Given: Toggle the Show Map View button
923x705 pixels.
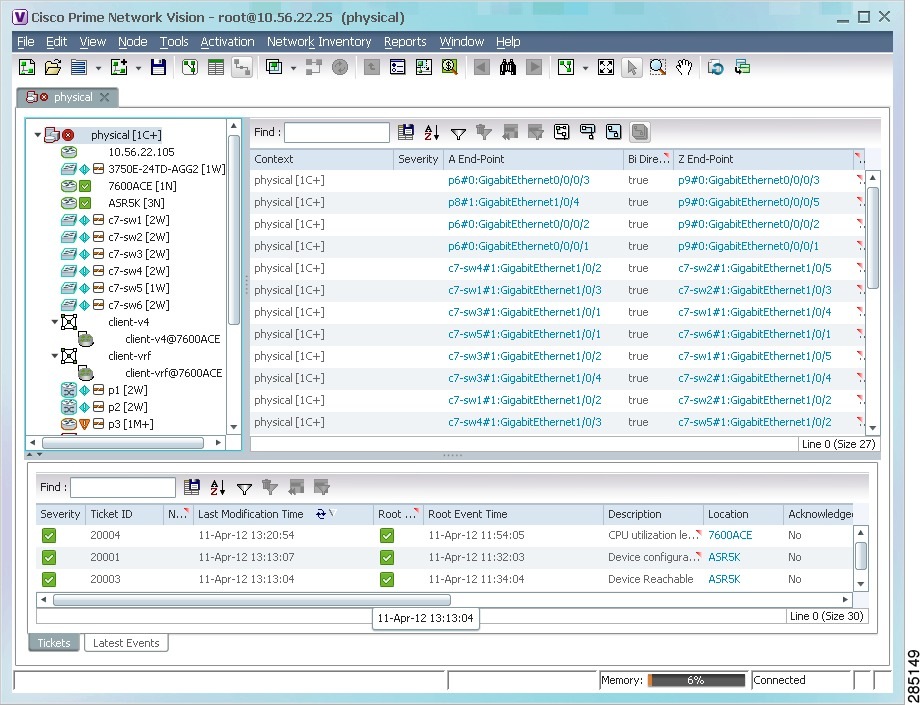Looking at the screenshot, I should click(x=190, y=67).
